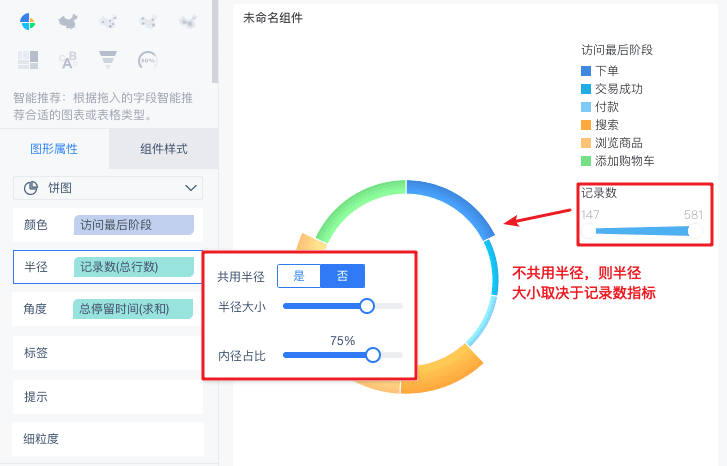Click the 角度 attribute label
Screen dimensions: 727x466
tap(35, 309)
